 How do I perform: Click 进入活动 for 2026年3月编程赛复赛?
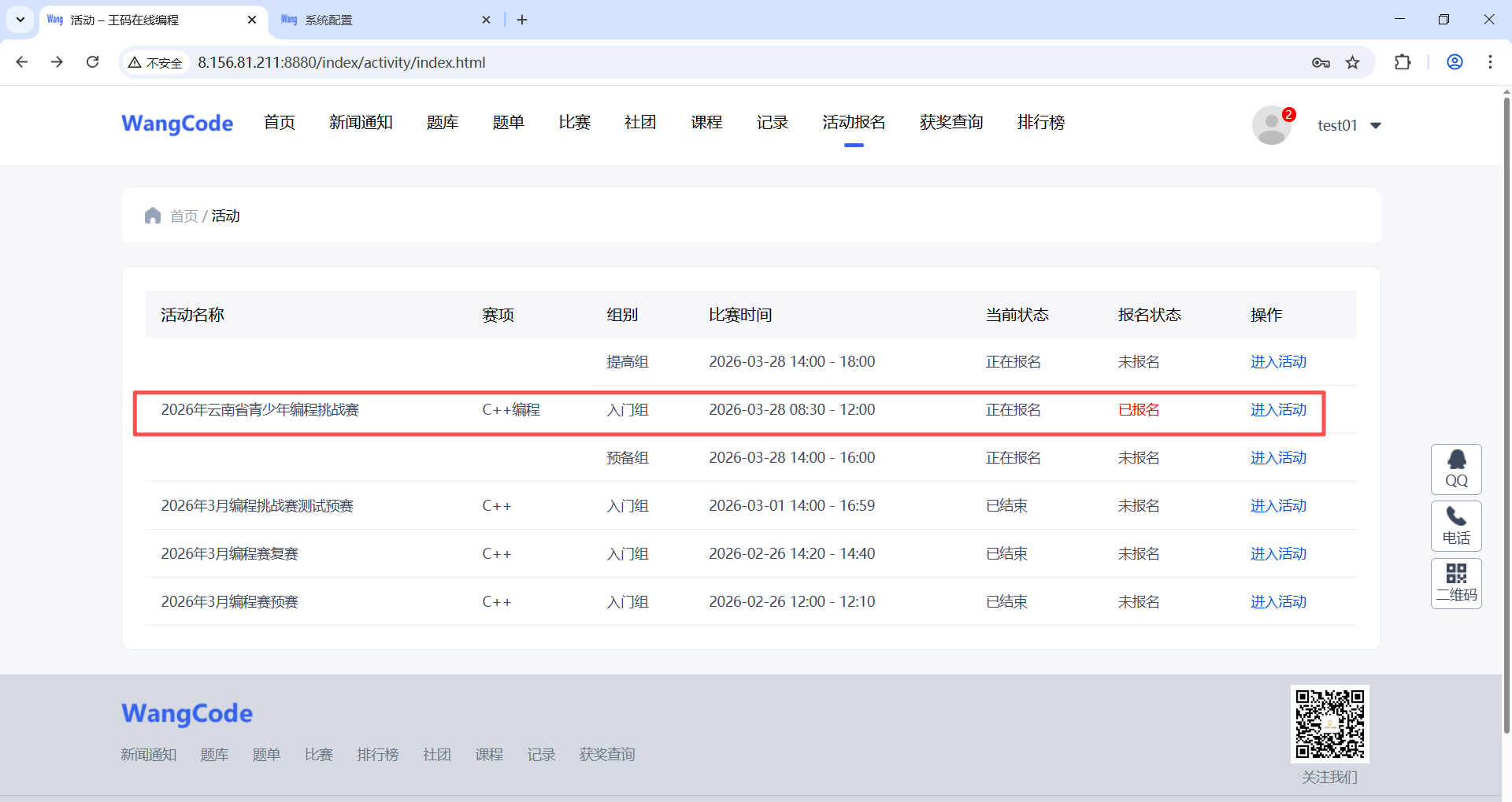(x=1278, y=553)
